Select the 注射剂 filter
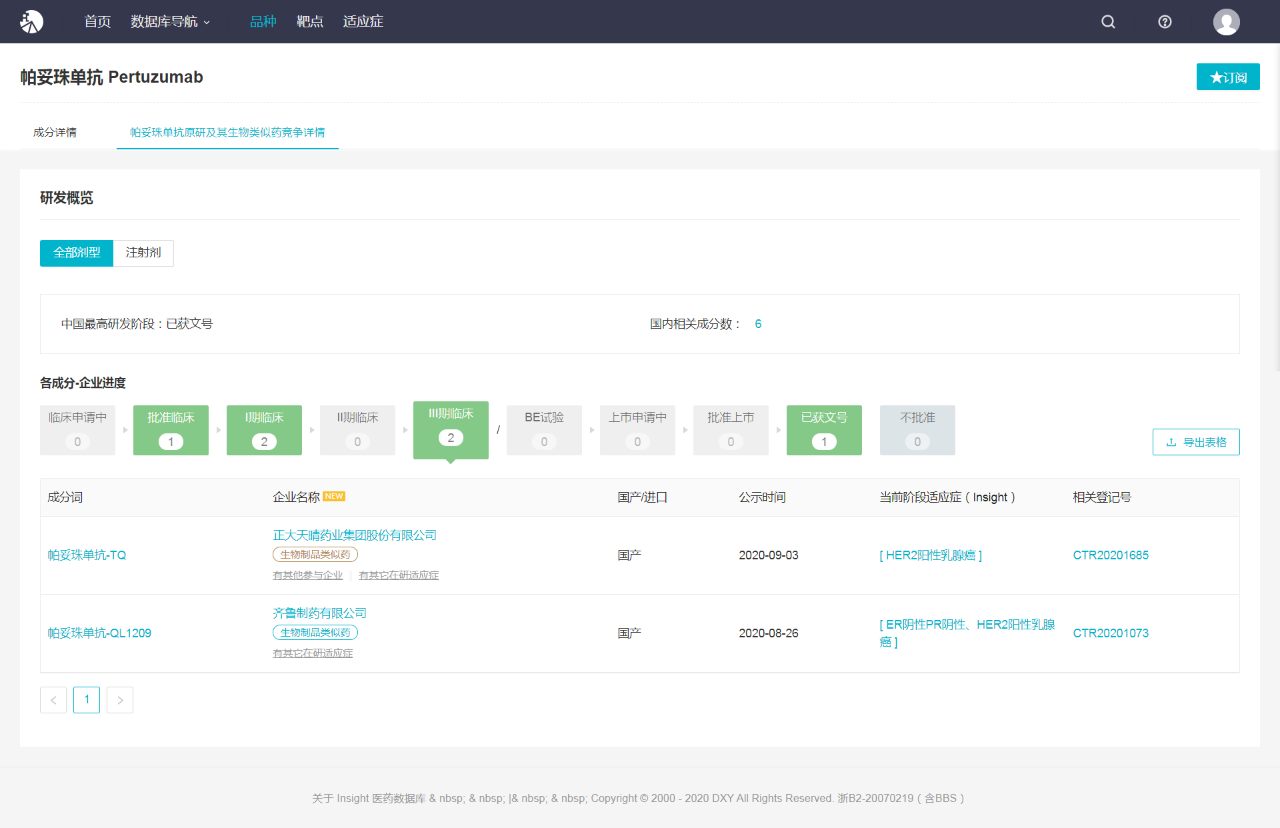1280x828 pixels. tap(143, 253)
